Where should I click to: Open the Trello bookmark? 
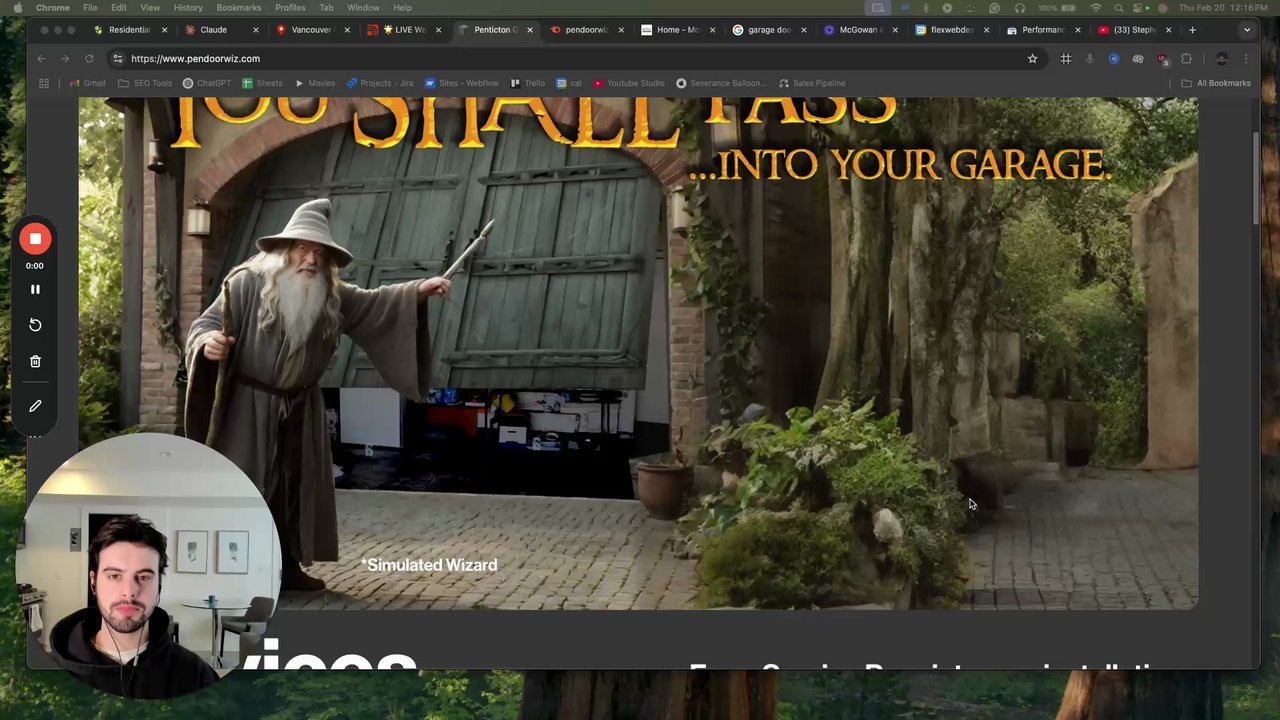528,83
